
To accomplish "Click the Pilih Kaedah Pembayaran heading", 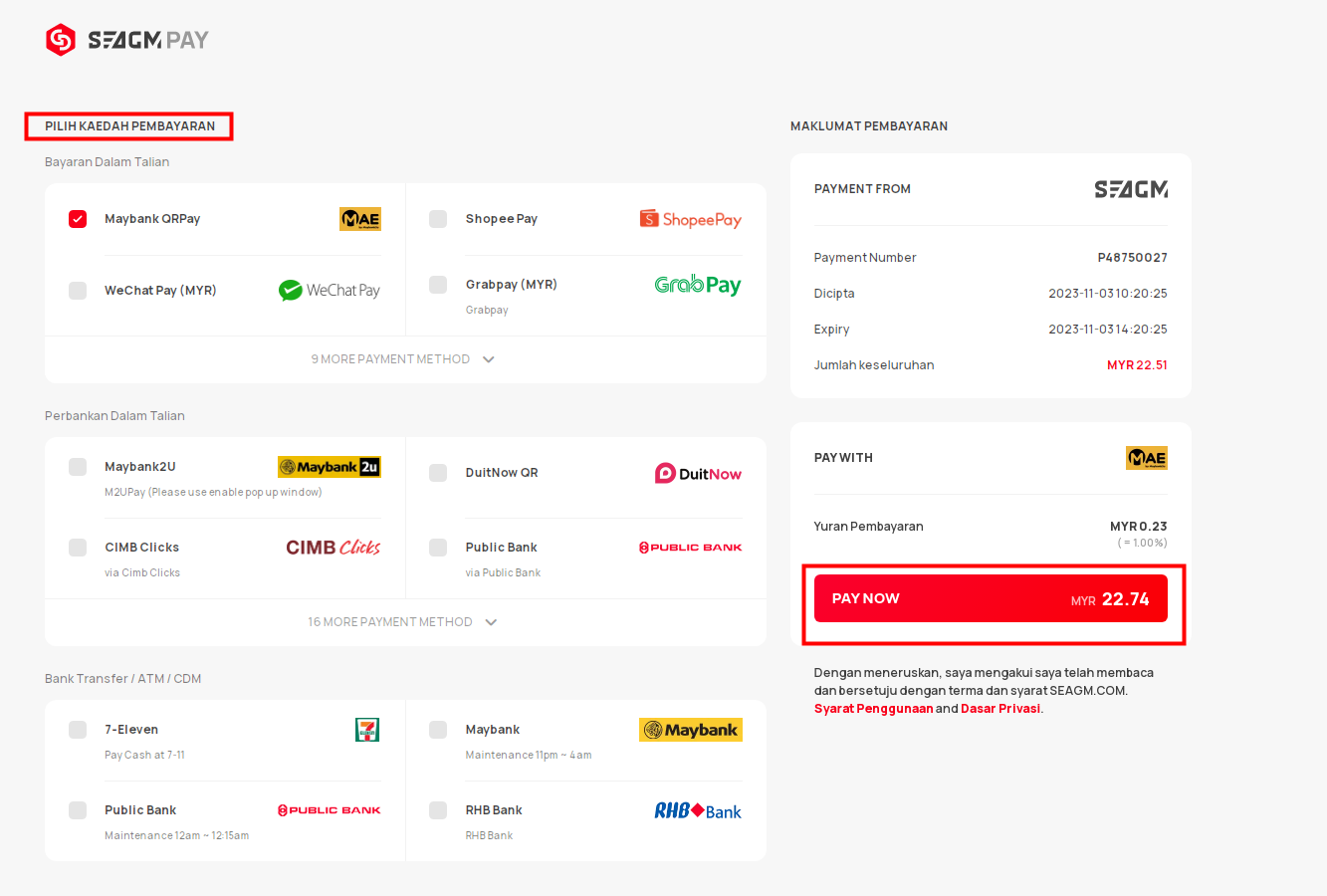I will (x=129, y=126).
